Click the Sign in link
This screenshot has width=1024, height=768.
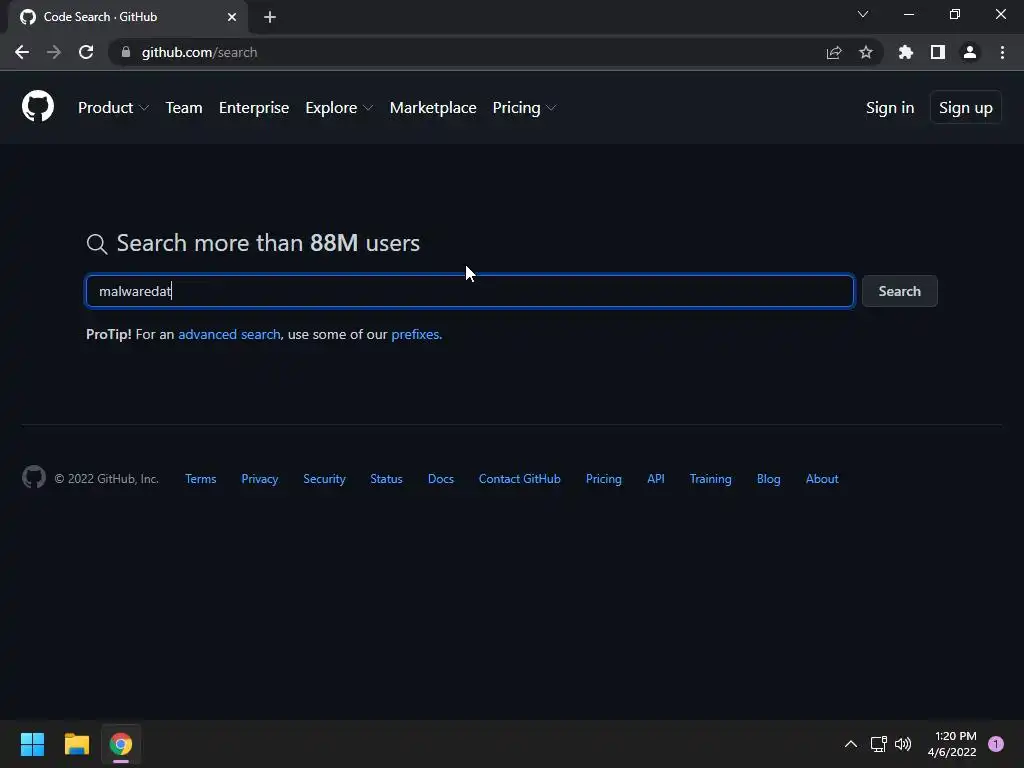point(889,108)
